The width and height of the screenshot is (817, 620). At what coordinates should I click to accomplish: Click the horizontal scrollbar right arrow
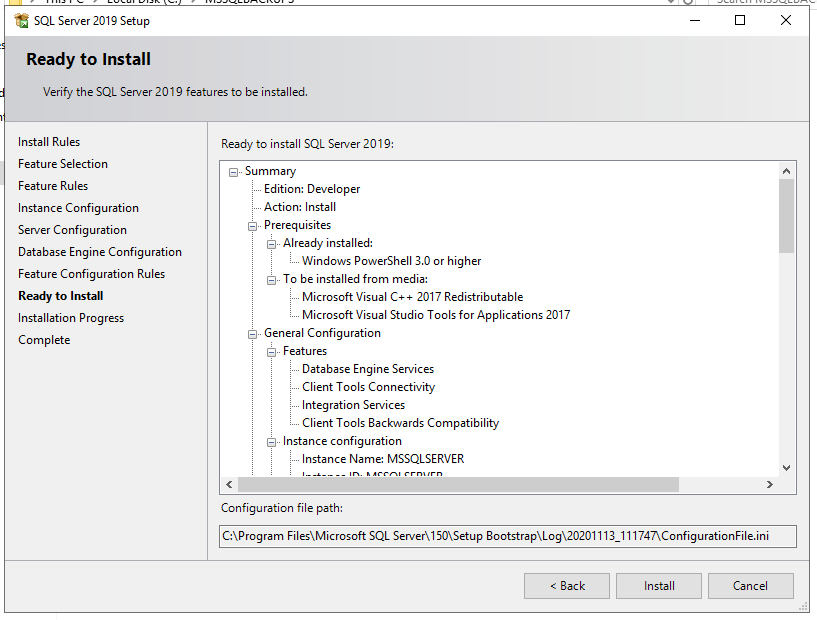pos(770,485)
